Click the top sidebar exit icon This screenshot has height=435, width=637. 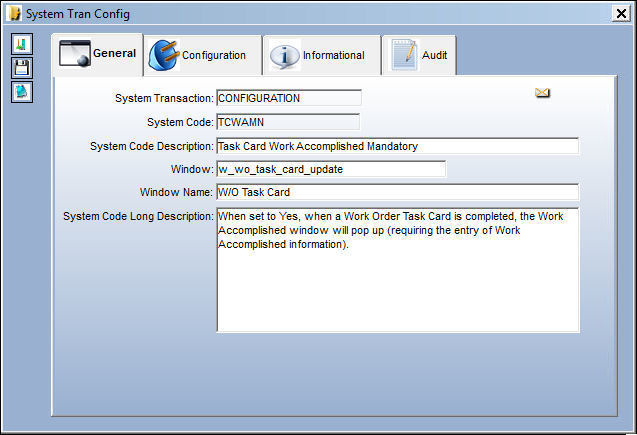pyautogui.click(x=22, y=44)
